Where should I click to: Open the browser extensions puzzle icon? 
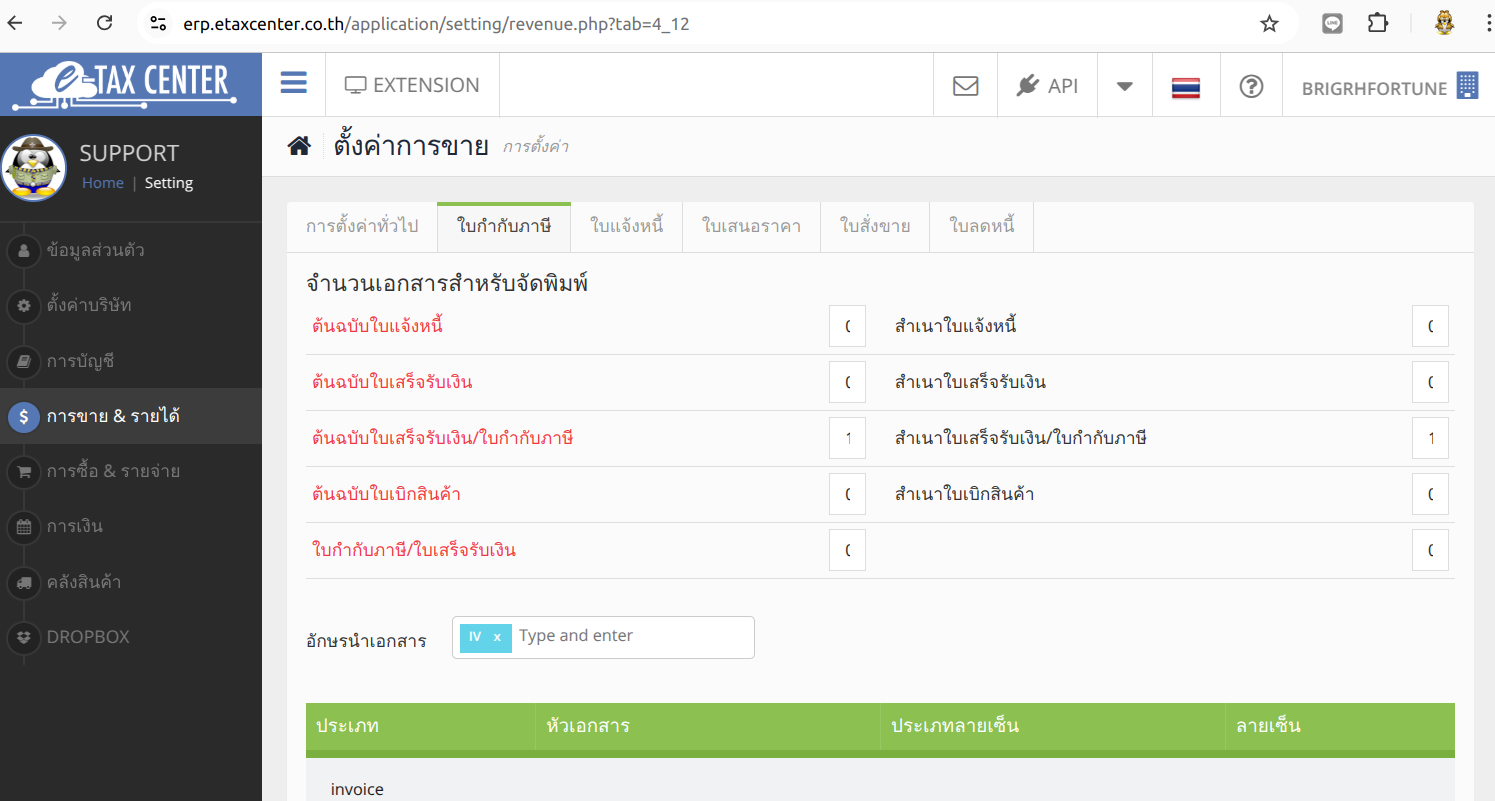tap(1378, 23)
